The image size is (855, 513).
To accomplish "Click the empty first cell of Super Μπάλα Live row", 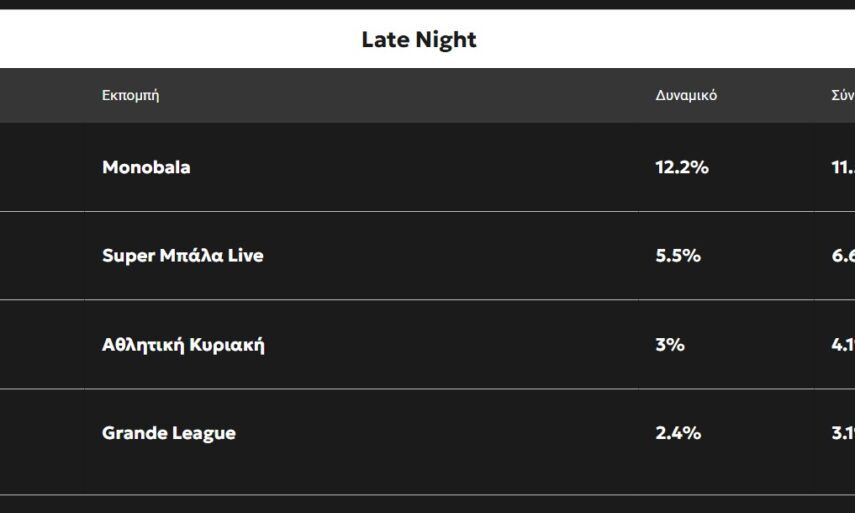I will tap(42, 255).
